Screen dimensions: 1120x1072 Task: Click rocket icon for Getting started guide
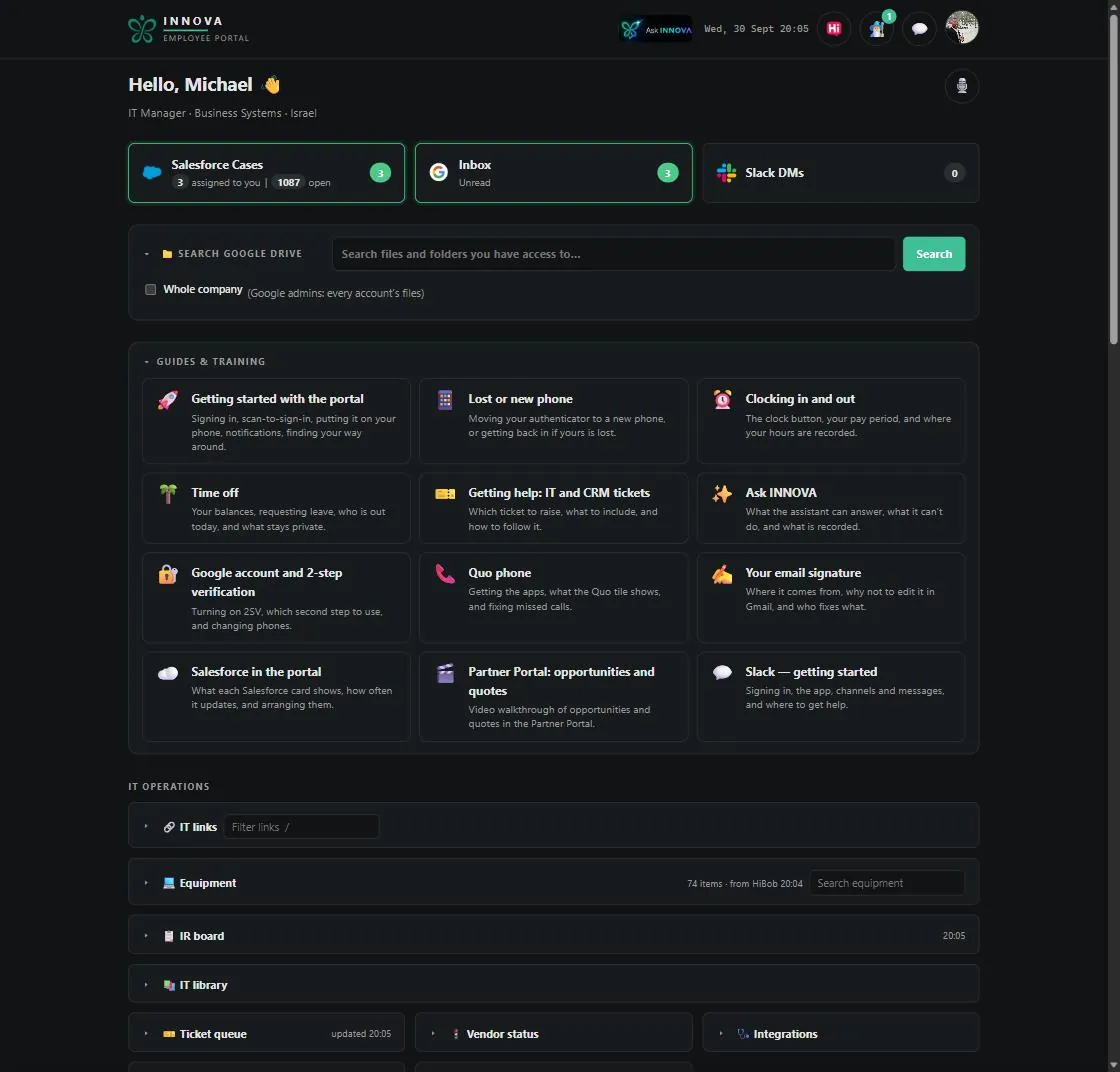(x=168, y=400)
